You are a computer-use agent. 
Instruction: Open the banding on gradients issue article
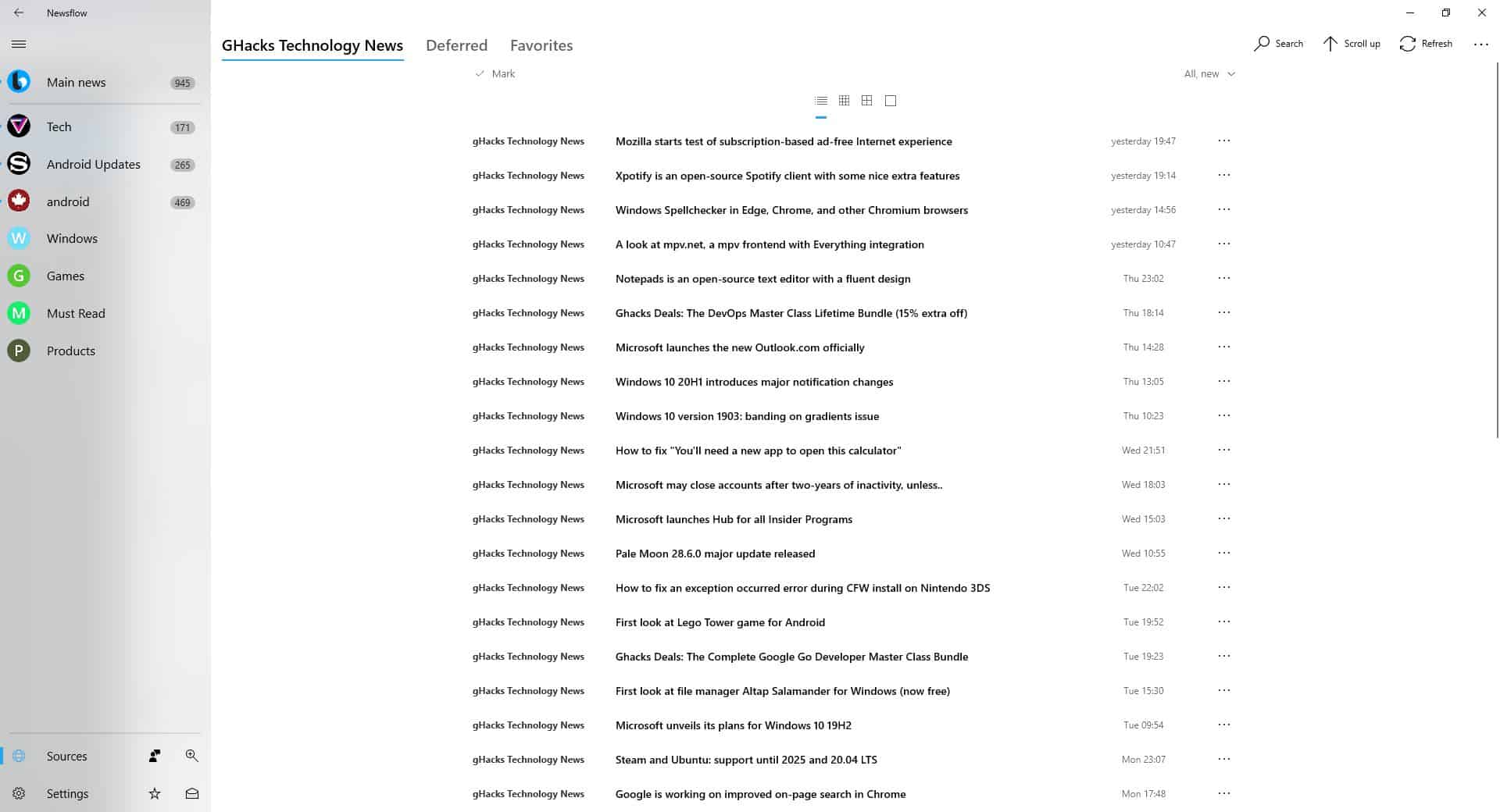(x=747, y=416)
